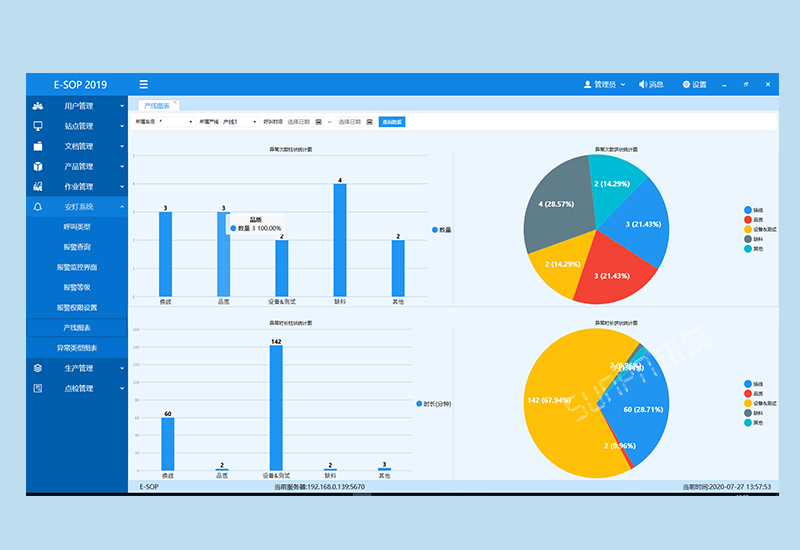This screenshot has width=800, height=550.
Task: Click the 站点管理 monitor icon
Action: [38, 126]
